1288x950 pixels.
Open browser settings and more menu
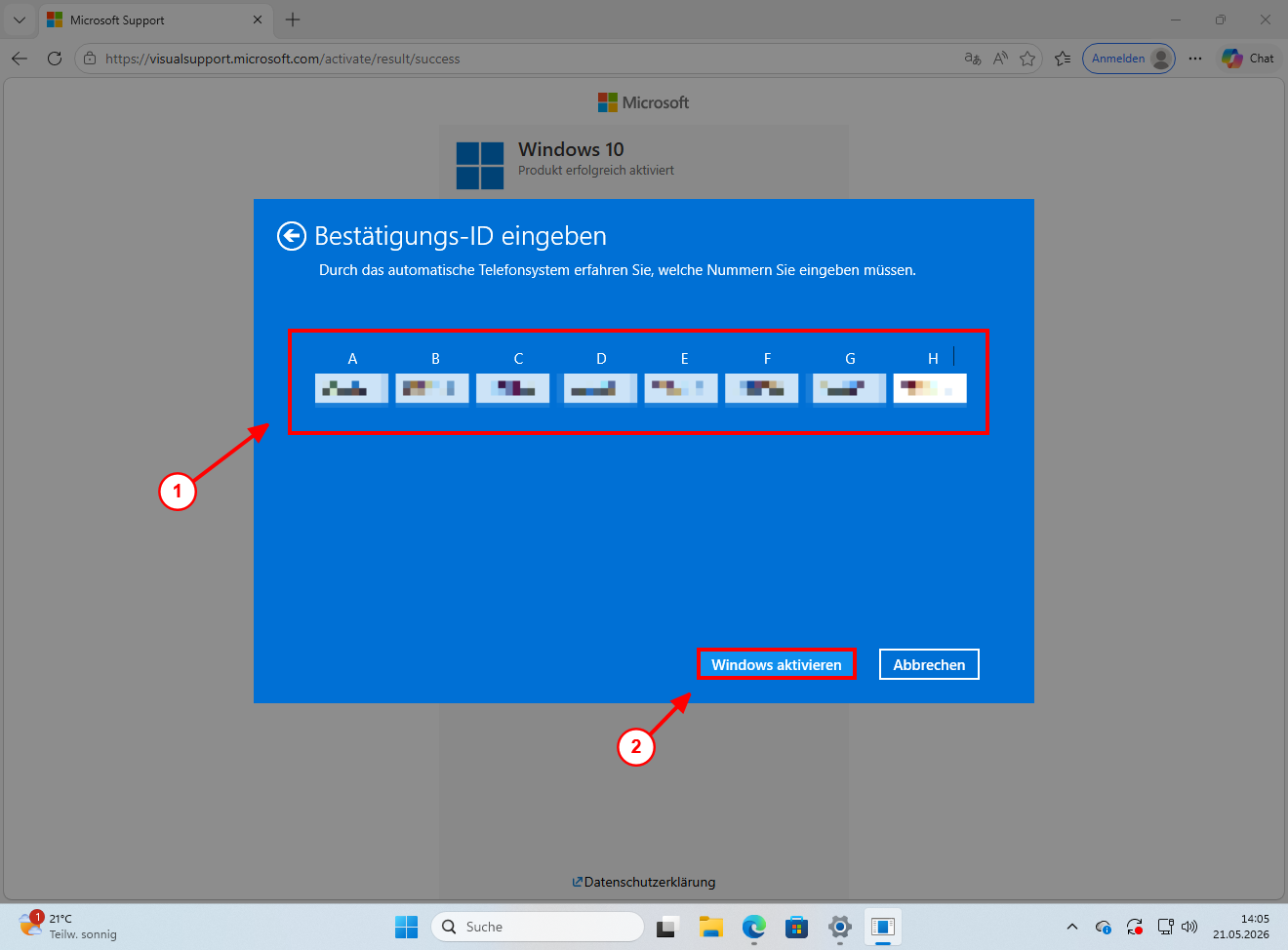tap(1195, 59)
